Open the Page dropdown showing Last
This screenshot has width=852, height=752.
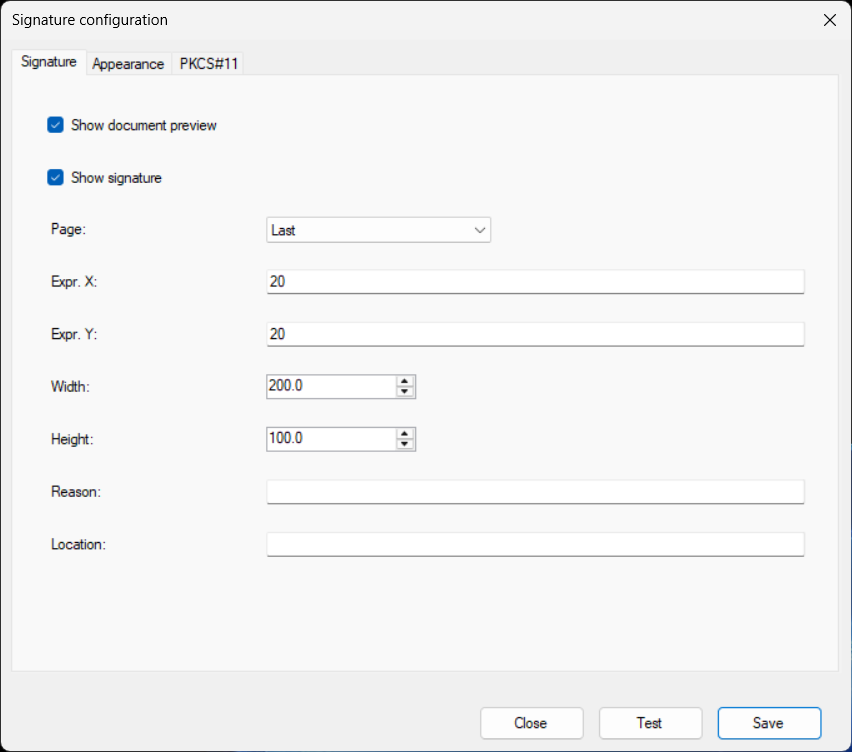point(378,230)
